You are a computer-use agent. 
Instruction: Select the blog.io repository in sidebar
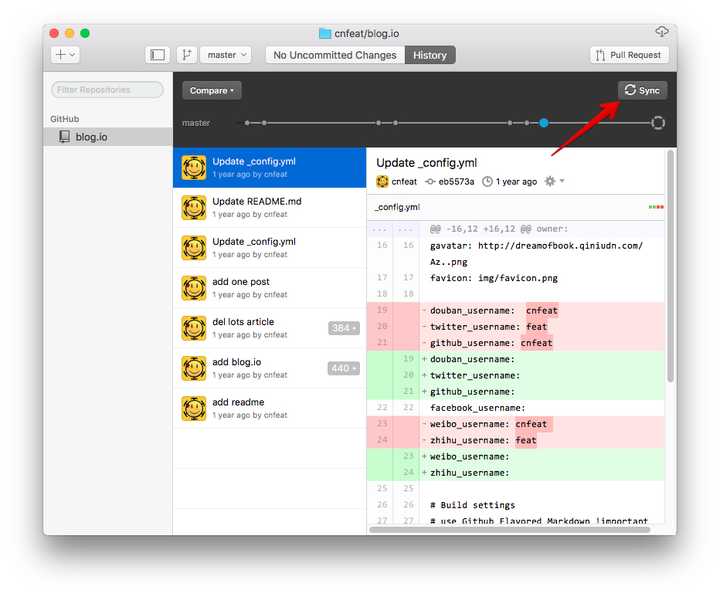pos(108,137)
